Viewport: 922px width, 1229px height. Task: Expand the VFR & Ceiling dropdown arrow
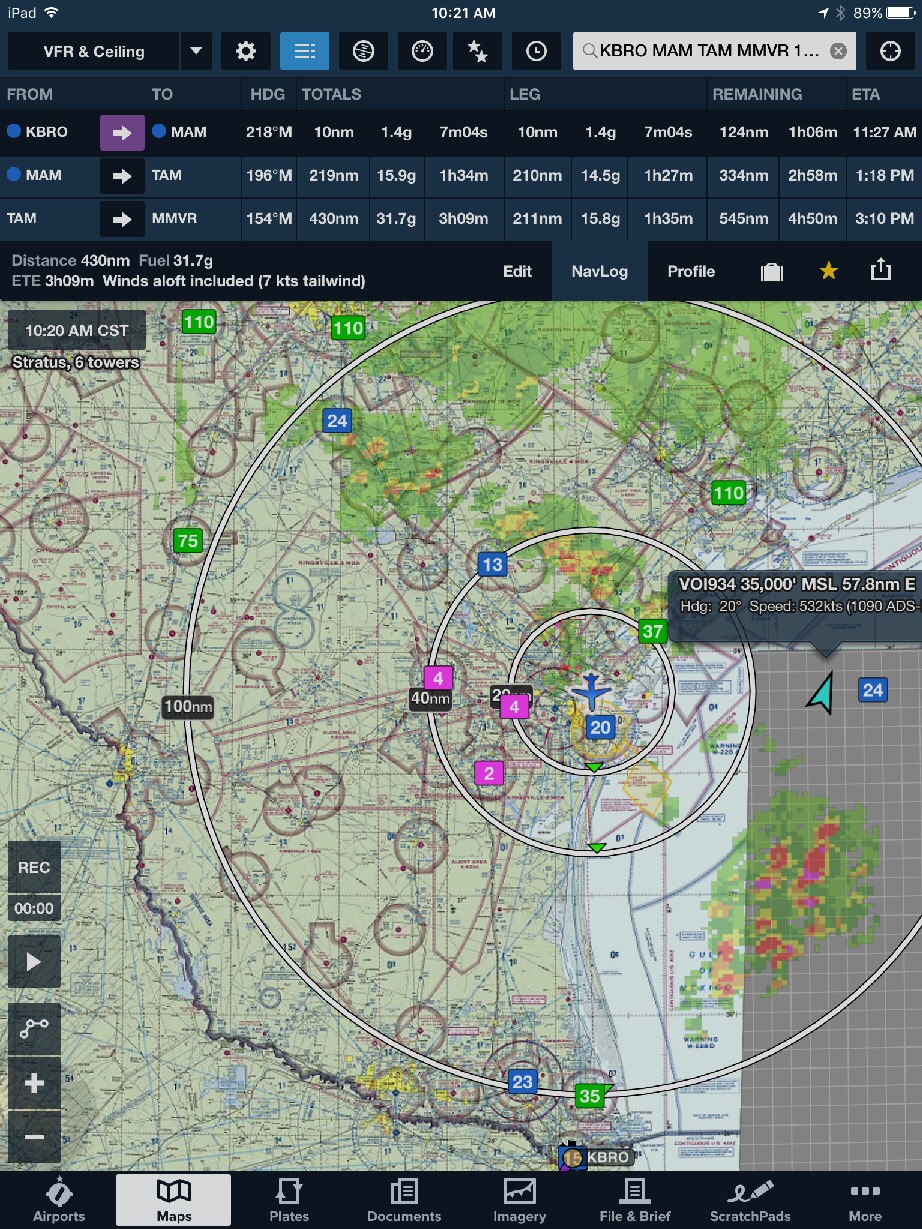point(196,52)
